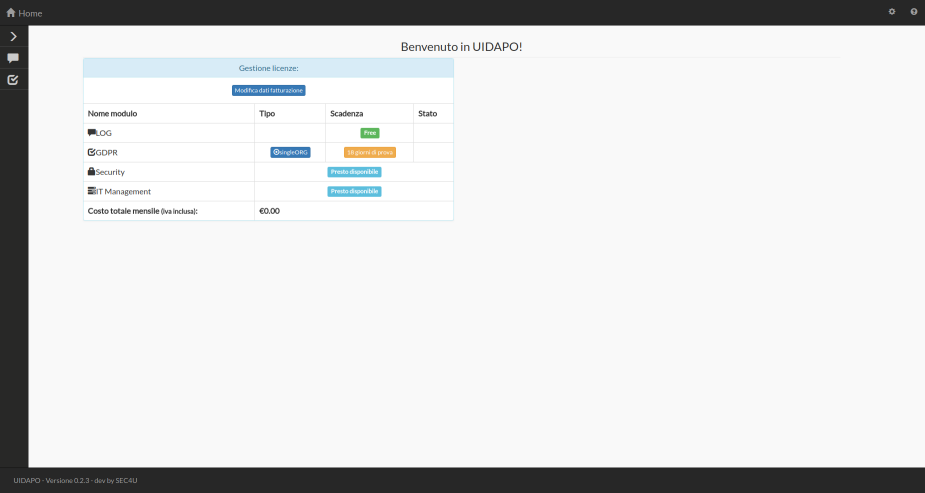Open the help question mark icon
The height and width of the screenshot is (493, 925).
click(914, 12)
